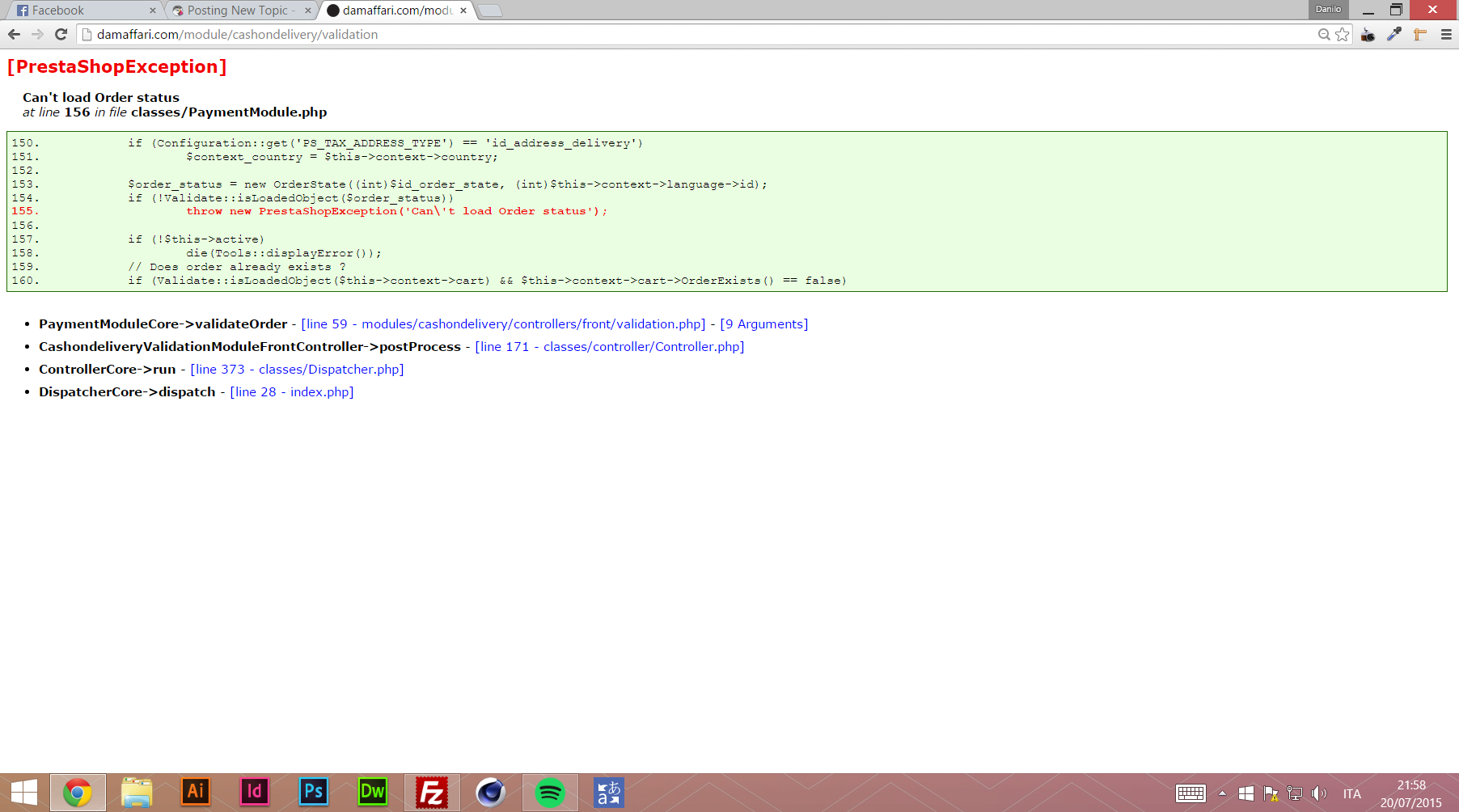Open File Explorer from the taskbar
This screenshot has width=1459, height=812.
click(137, 793)
